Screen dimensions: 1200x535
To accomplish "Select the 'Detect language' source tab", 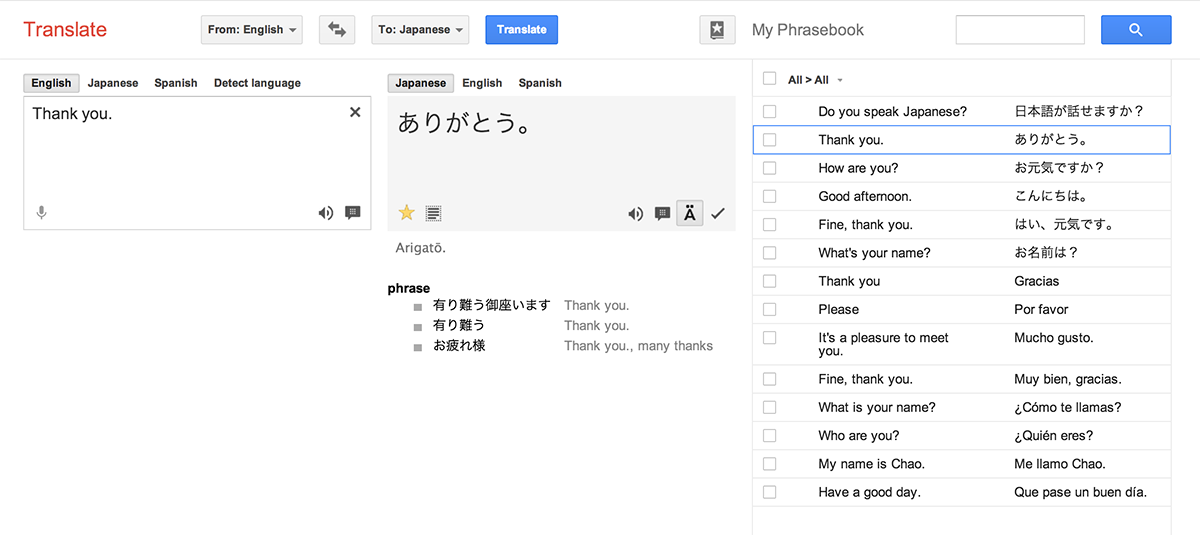I will click(257, 83).
